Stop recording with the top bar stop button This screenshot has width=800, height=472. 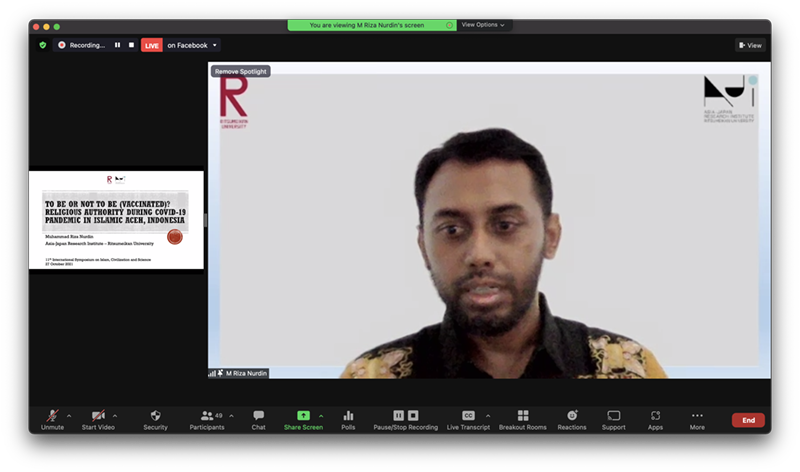(x=131, y=45)
